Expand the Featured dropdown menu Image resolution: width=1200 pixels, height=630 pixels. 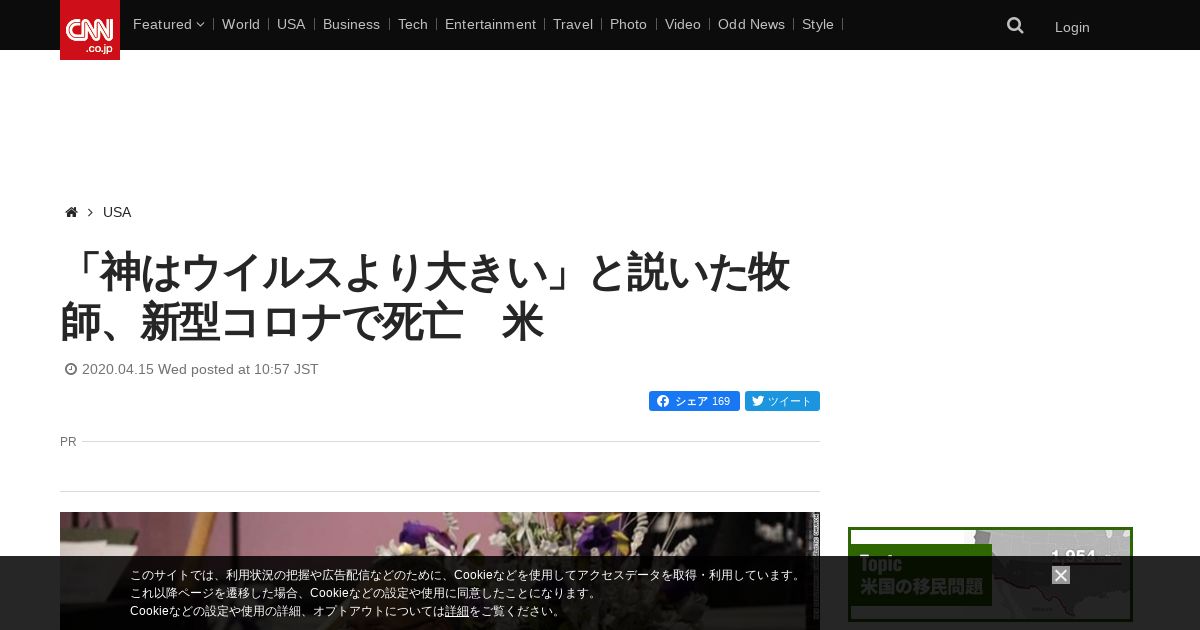(x=168, y=24)
